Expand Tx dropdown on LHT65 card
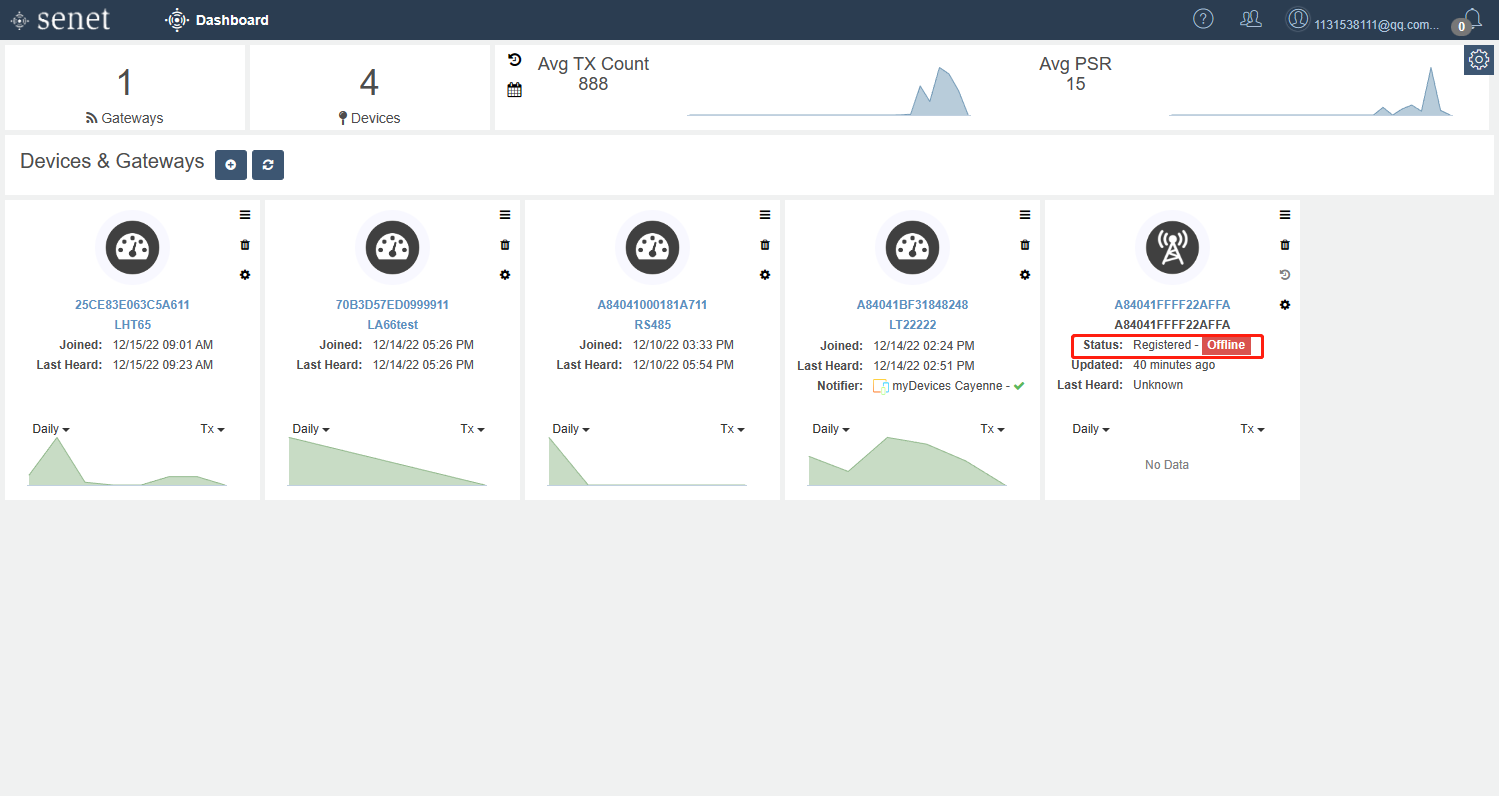Screen dimensions: 1499x796 [213, 429]
